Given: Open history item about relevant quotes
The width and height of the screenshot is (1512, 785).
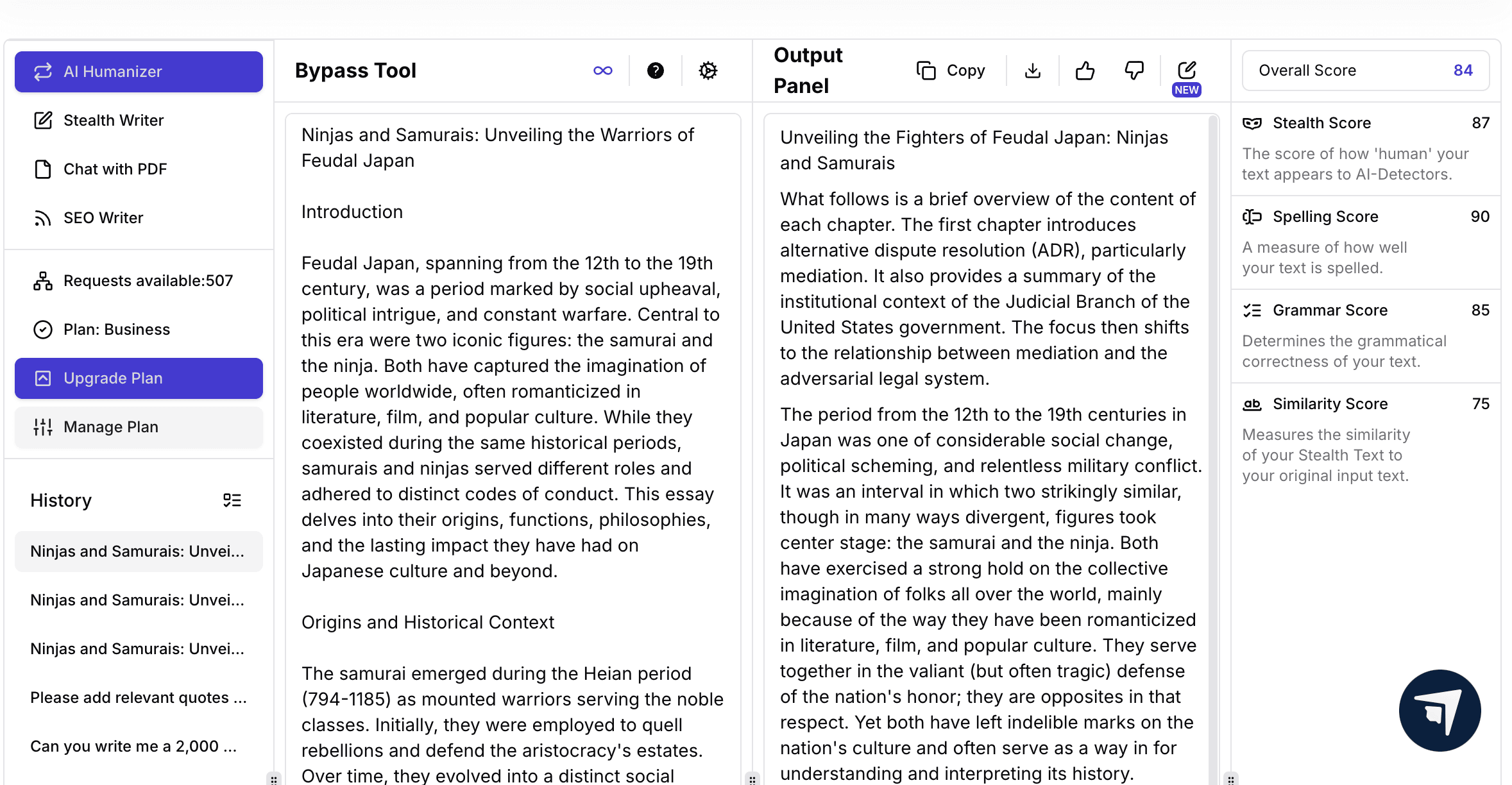Looking at the screenshot, I should tap(138, 698).
